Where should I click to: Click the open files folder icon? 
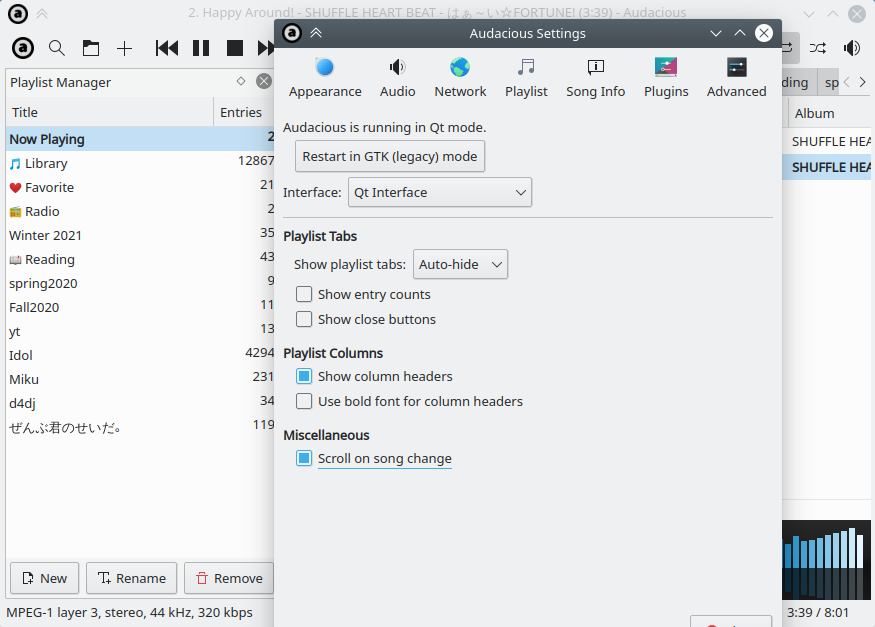[x=91, y=48]
